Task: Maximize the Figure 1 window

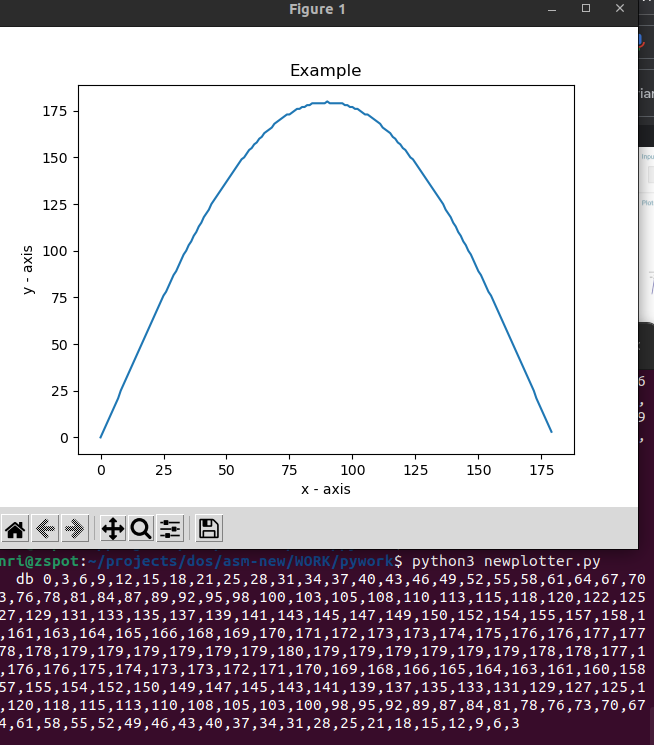Action: point(586,9)
